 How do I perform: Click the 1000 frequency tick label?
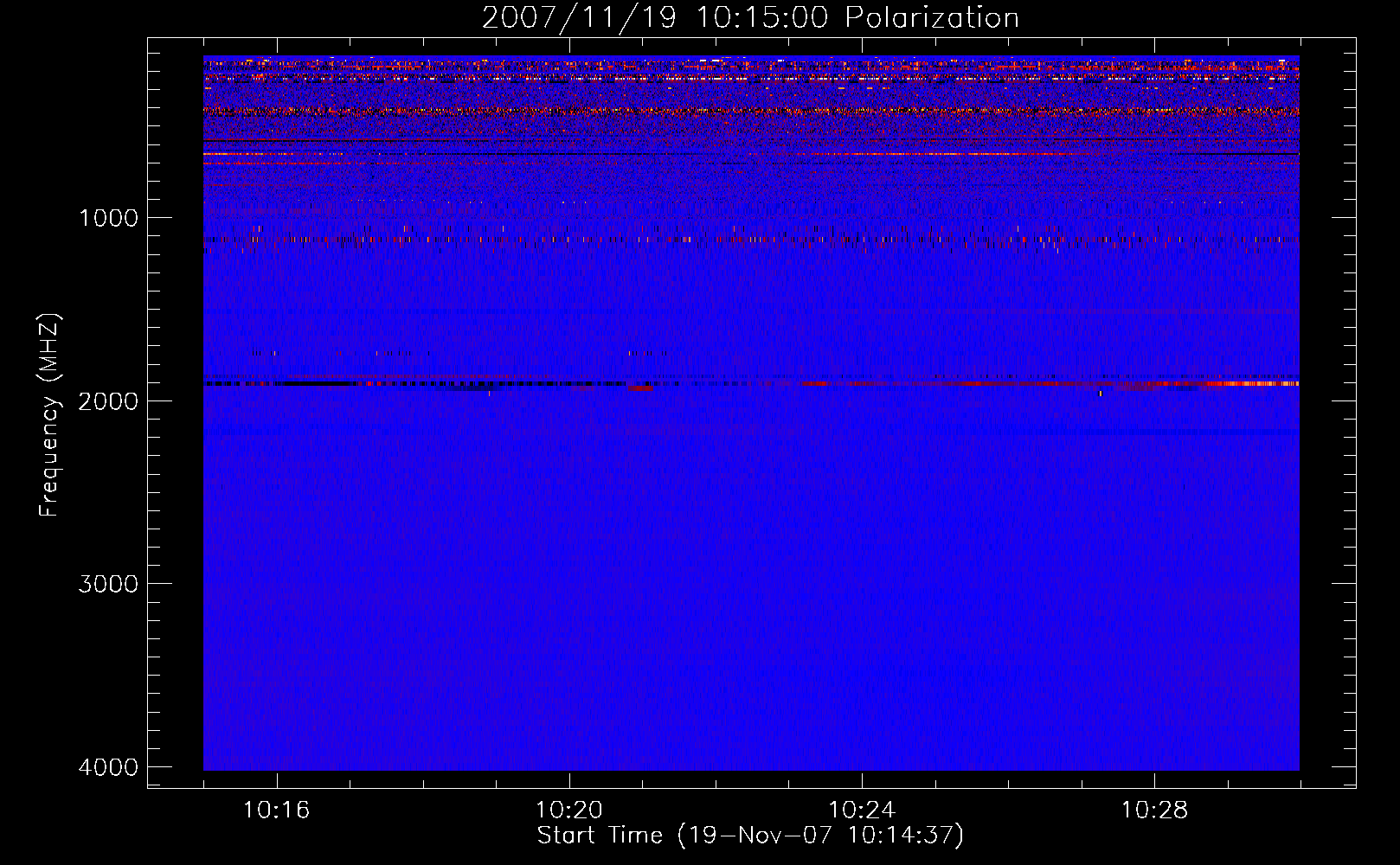(x=108, y=218)
